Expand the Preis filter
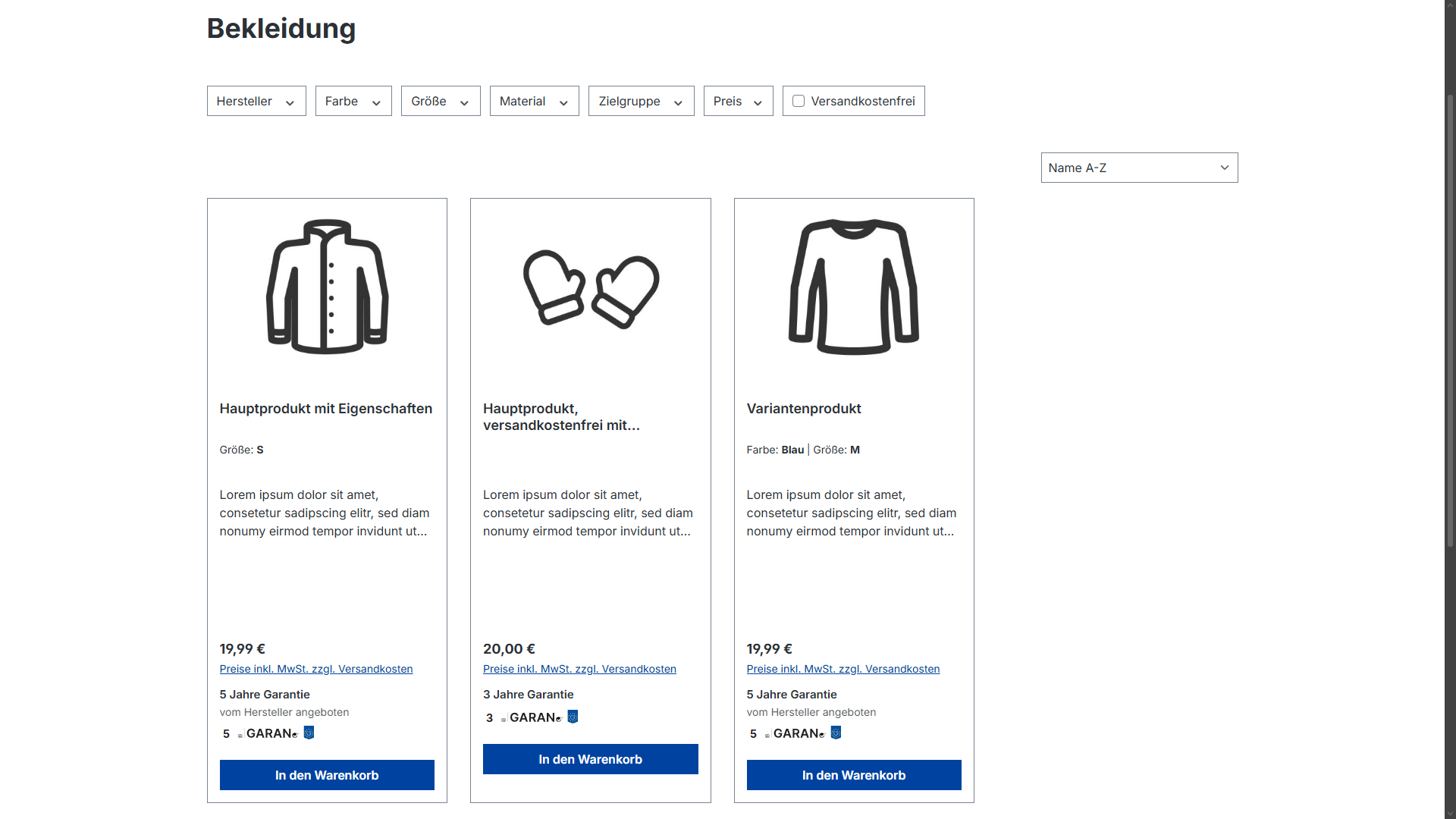The width and height of the screenshot is (1456, 819). 739,101
